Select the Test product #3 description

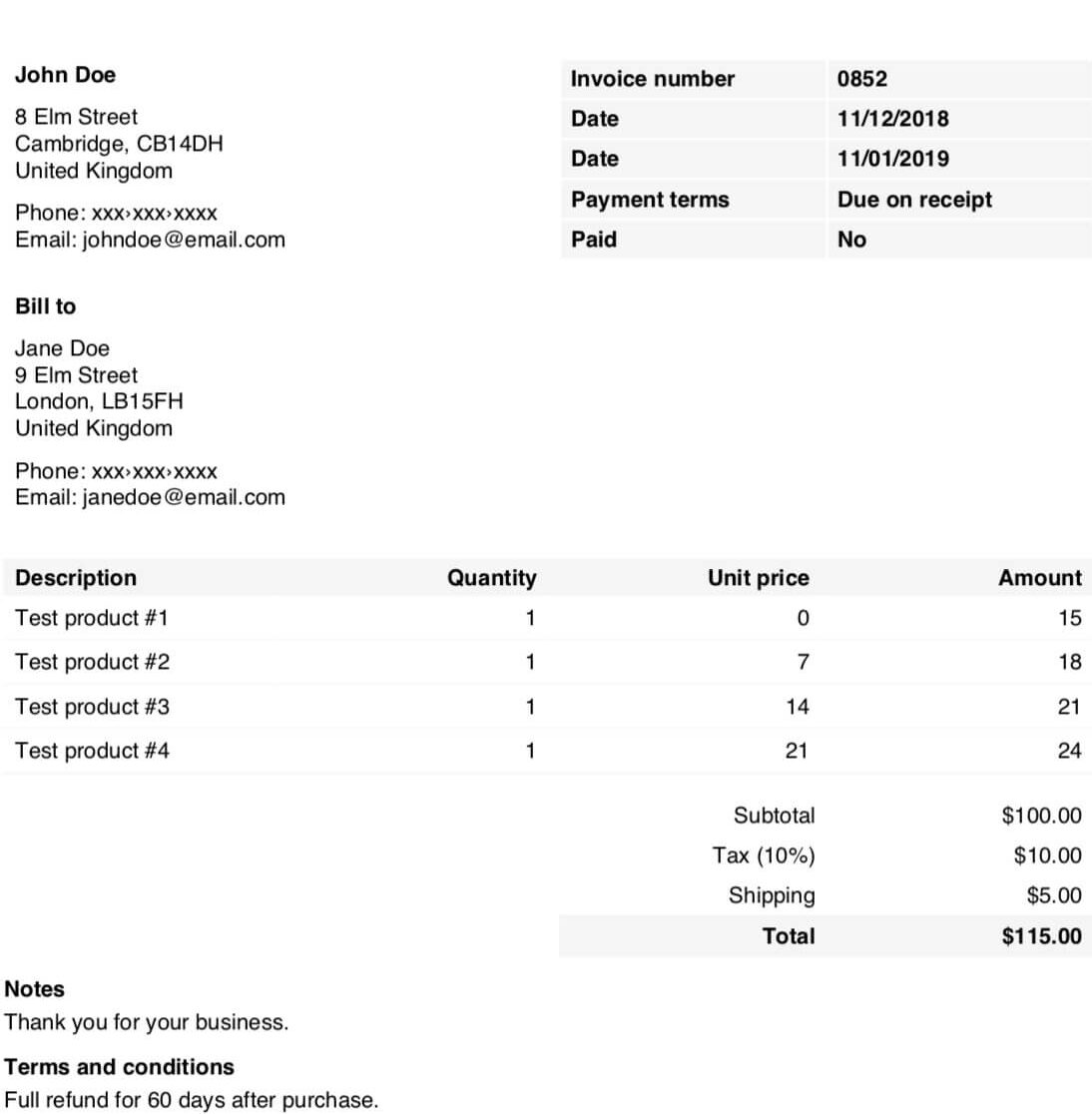(x=93, y=707)
